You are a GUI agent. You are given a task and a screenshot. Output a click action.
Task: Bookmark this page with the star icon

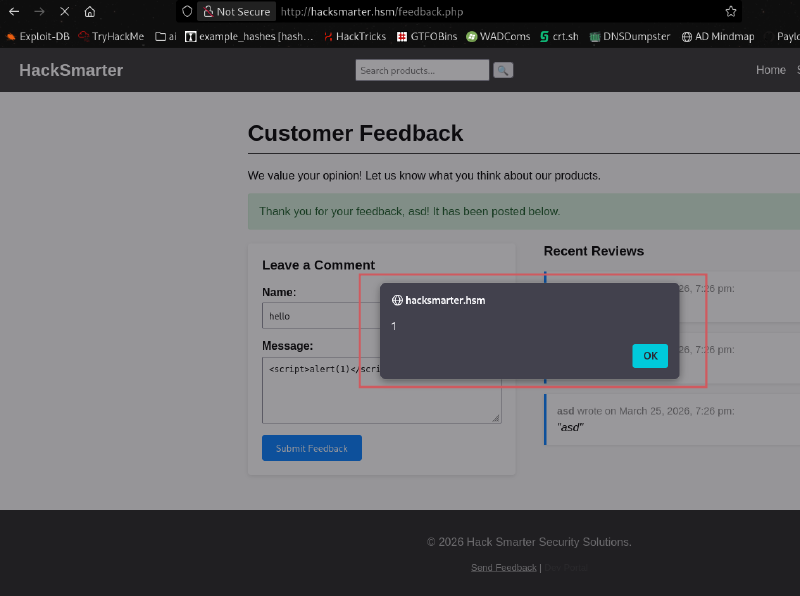pos(731,11)
